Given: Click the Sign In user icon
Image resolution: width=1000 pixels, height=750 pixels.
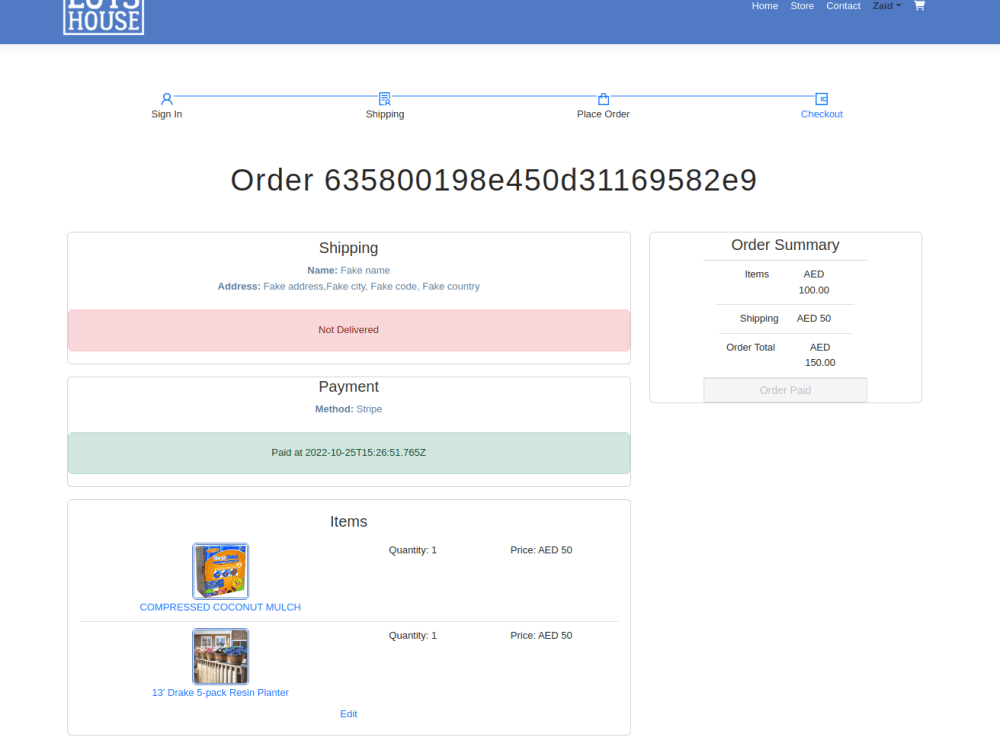Looking at the screenshot, I should [166, 99].
